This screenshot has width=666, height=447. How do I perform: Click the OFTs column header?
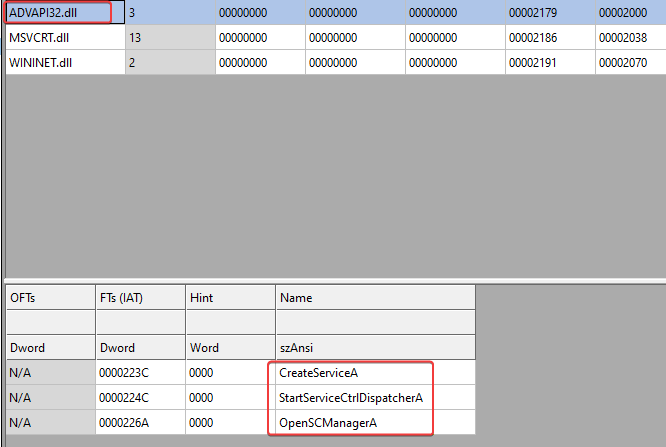coord(51,297)
